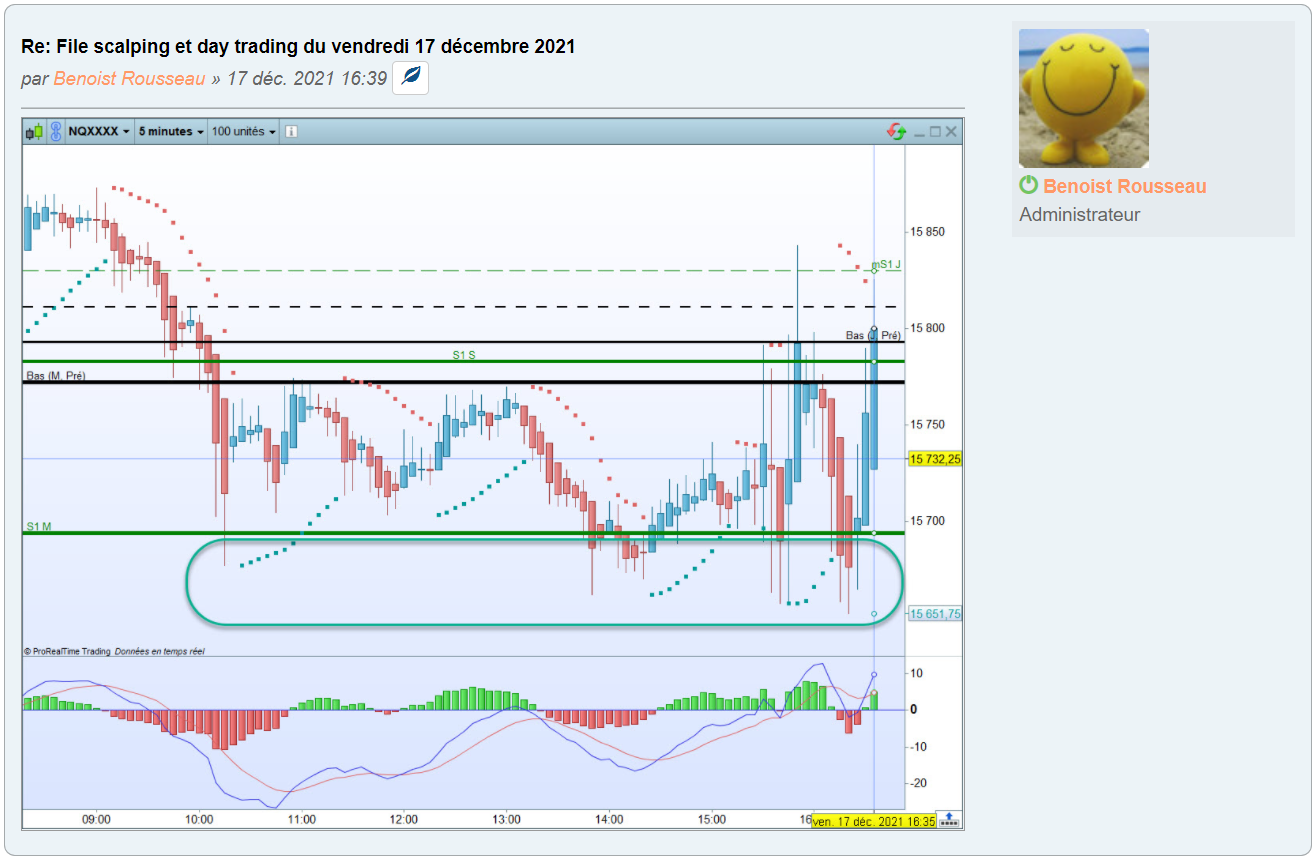
Task: Open the chart info icon
Action: (291, 131)
